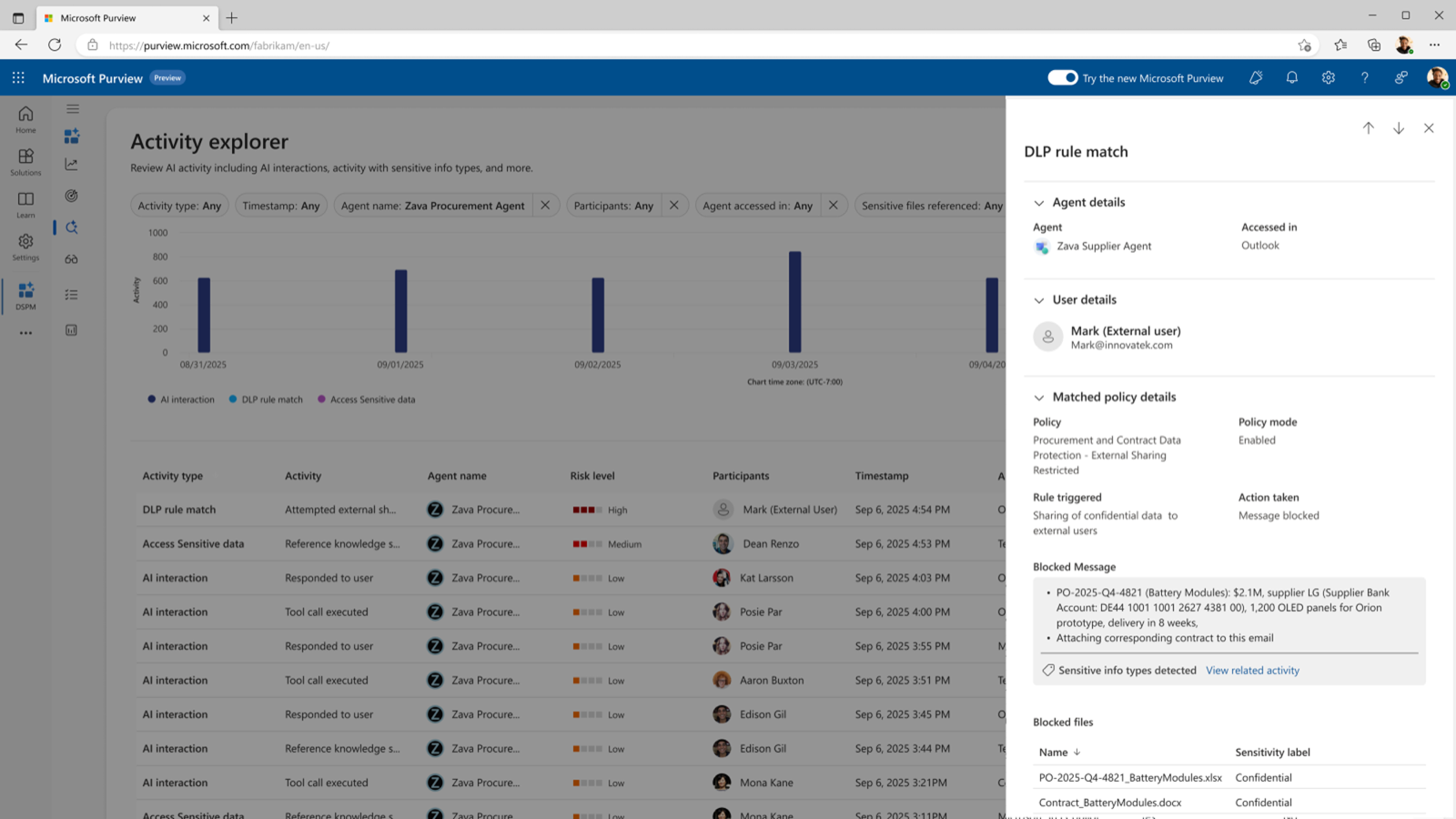The height and width of the screenshot is (819, 1456).
Task: Remove the Agent accessed in filter chip
Action: (x=834, y=206)
